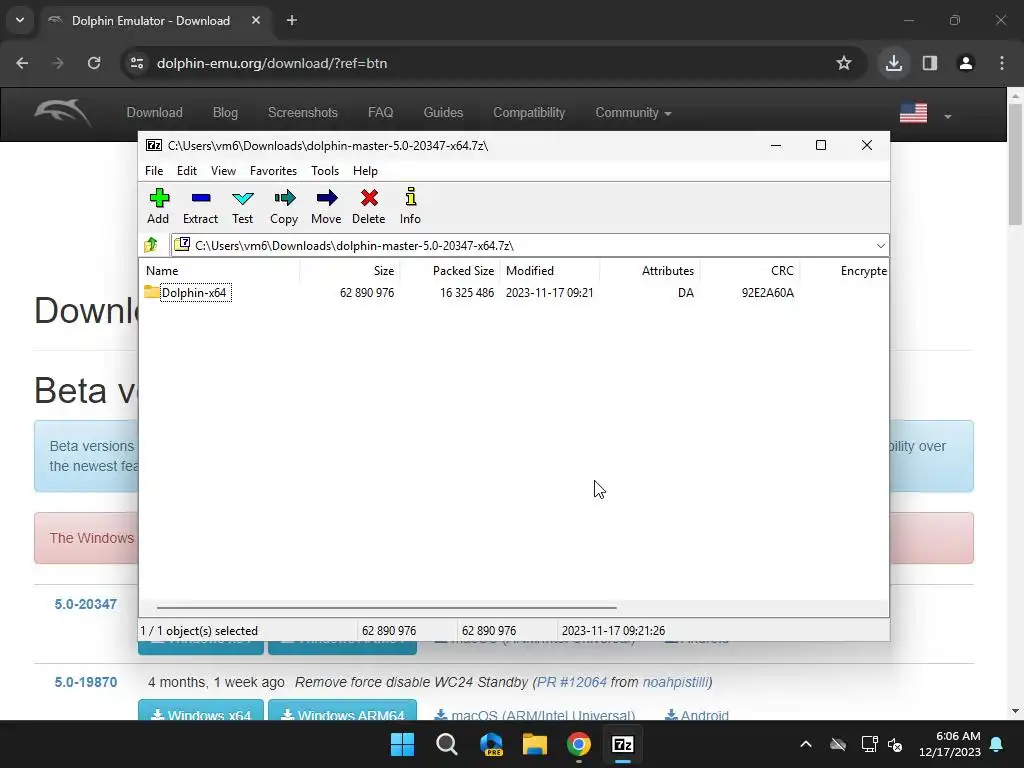1024x768 pixels.
Task: Open the Favorites menu
Action: click(x=273, y=170)
